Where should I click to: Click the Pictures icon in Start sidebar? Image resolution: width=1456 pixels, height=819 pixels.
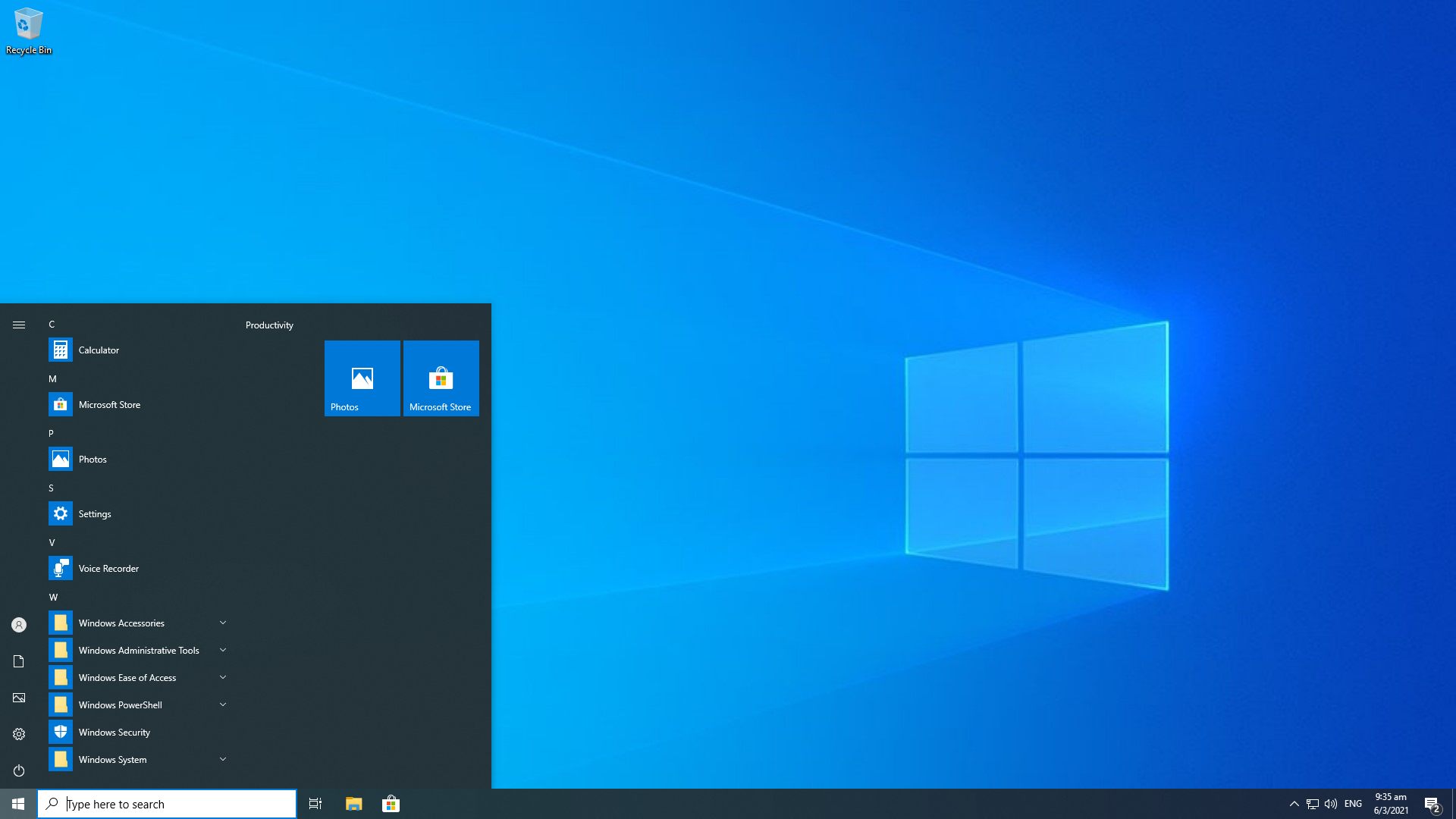click(19, 698)
